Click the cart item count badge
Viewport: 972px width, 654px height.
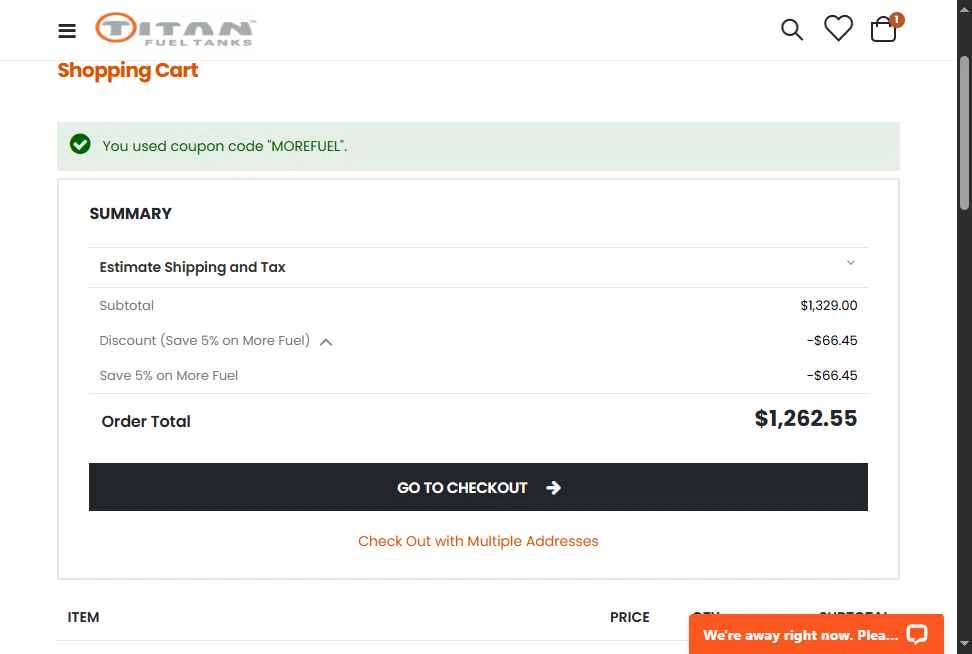pos(896,20)
